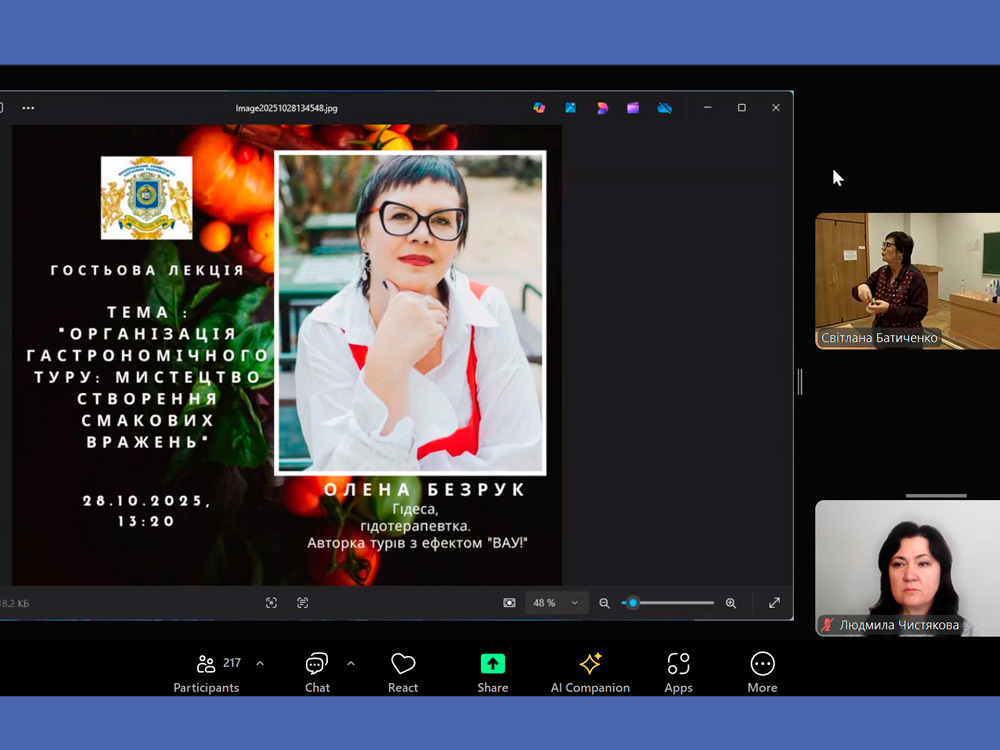Expand the Chat options chevron
Screen dimensions: 1000x750
(351, 663)
